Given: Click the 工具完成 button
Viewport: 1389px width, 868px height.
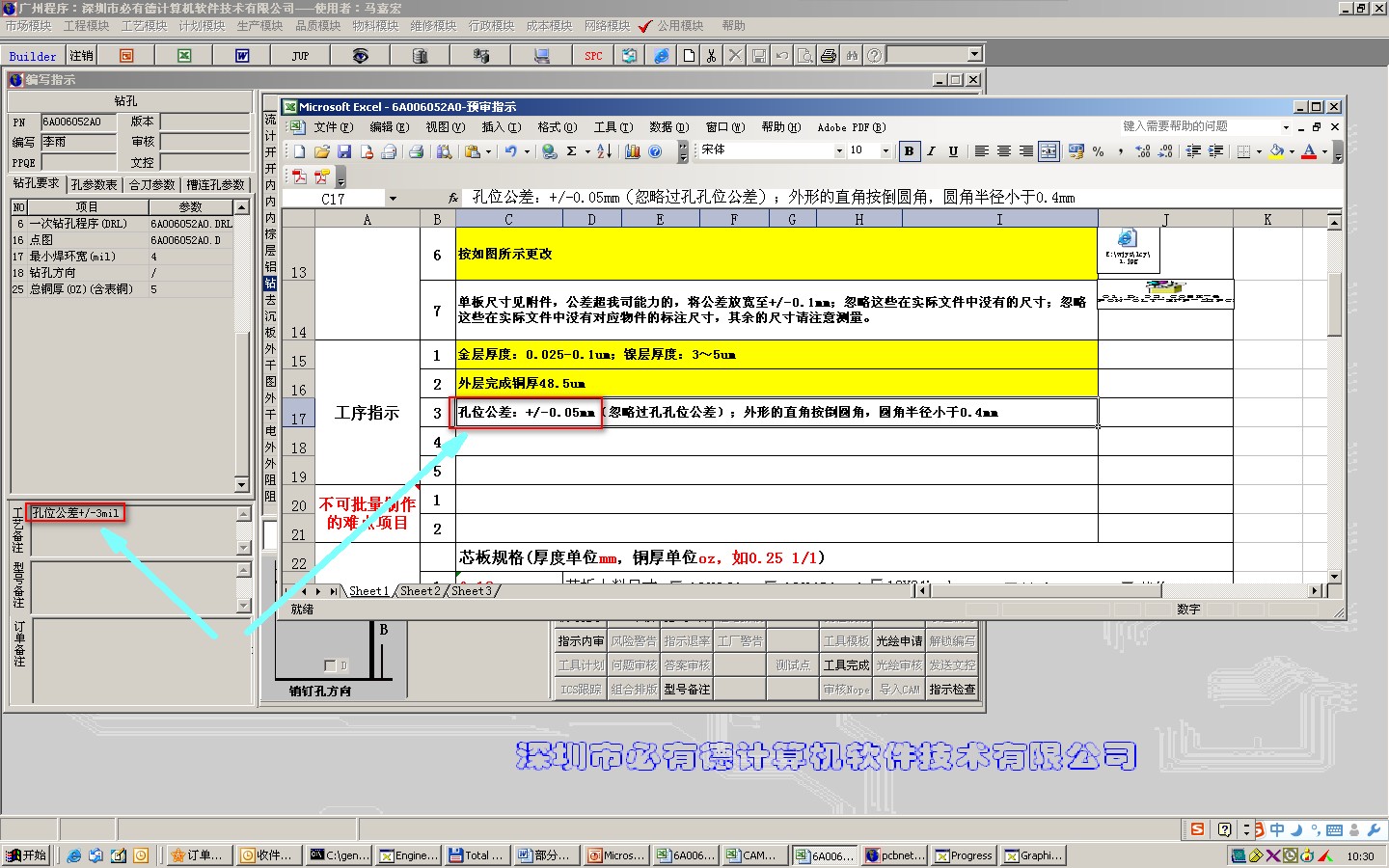Looking at the screenshot, I should pos(846,665).
